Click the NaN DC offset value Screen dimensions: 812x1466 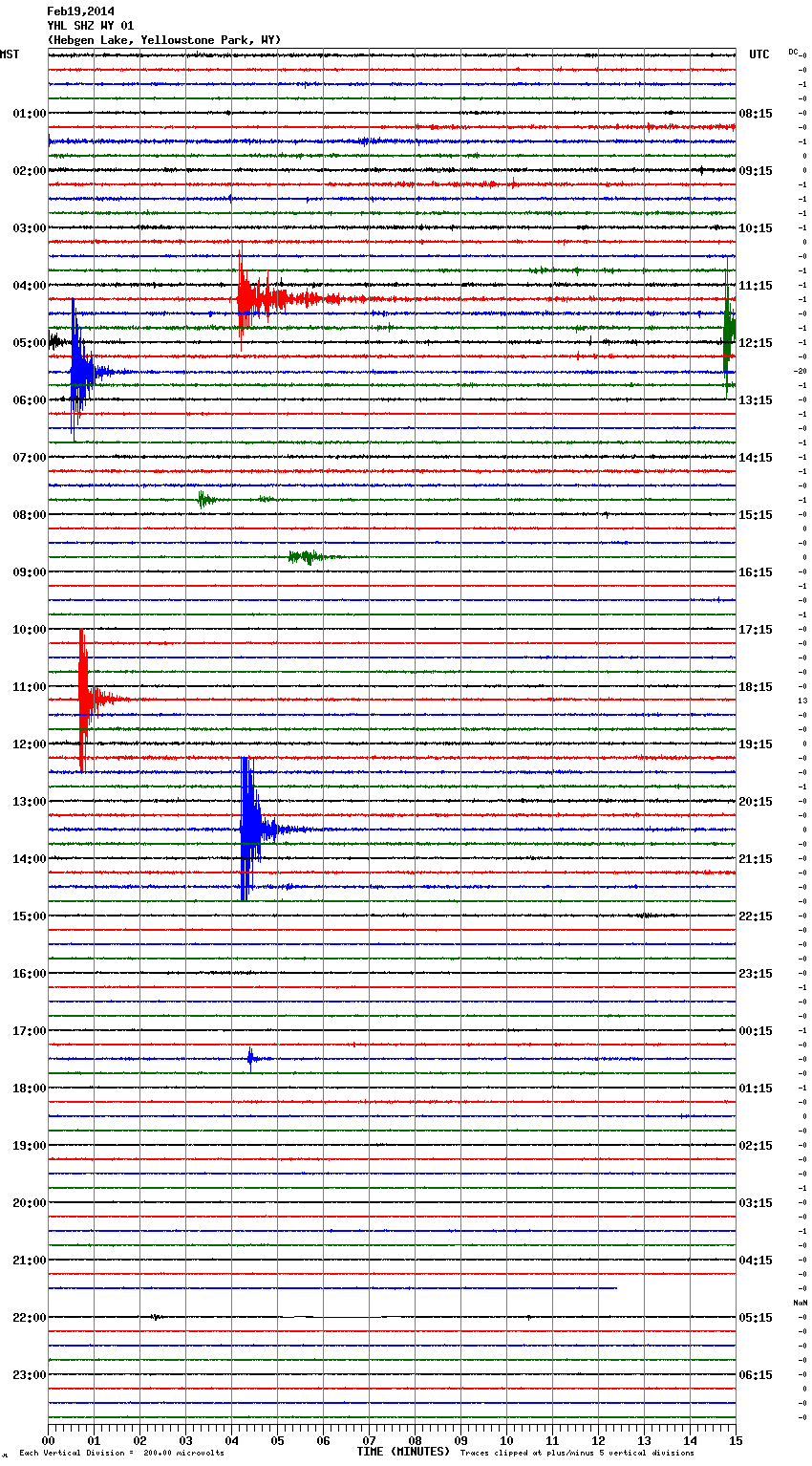(x=801, y=1303)
